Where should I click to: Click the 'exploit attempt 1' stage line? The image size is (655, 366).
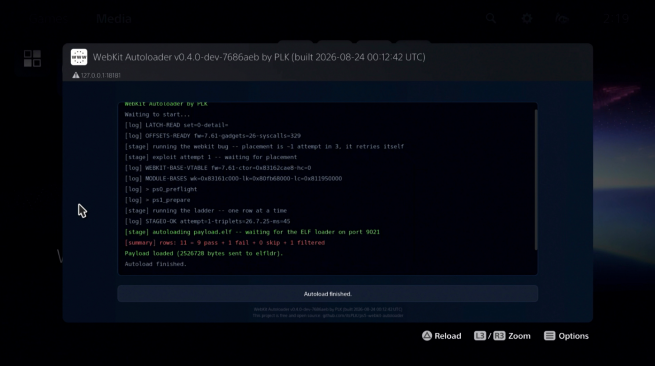click(x=211, y=157)
